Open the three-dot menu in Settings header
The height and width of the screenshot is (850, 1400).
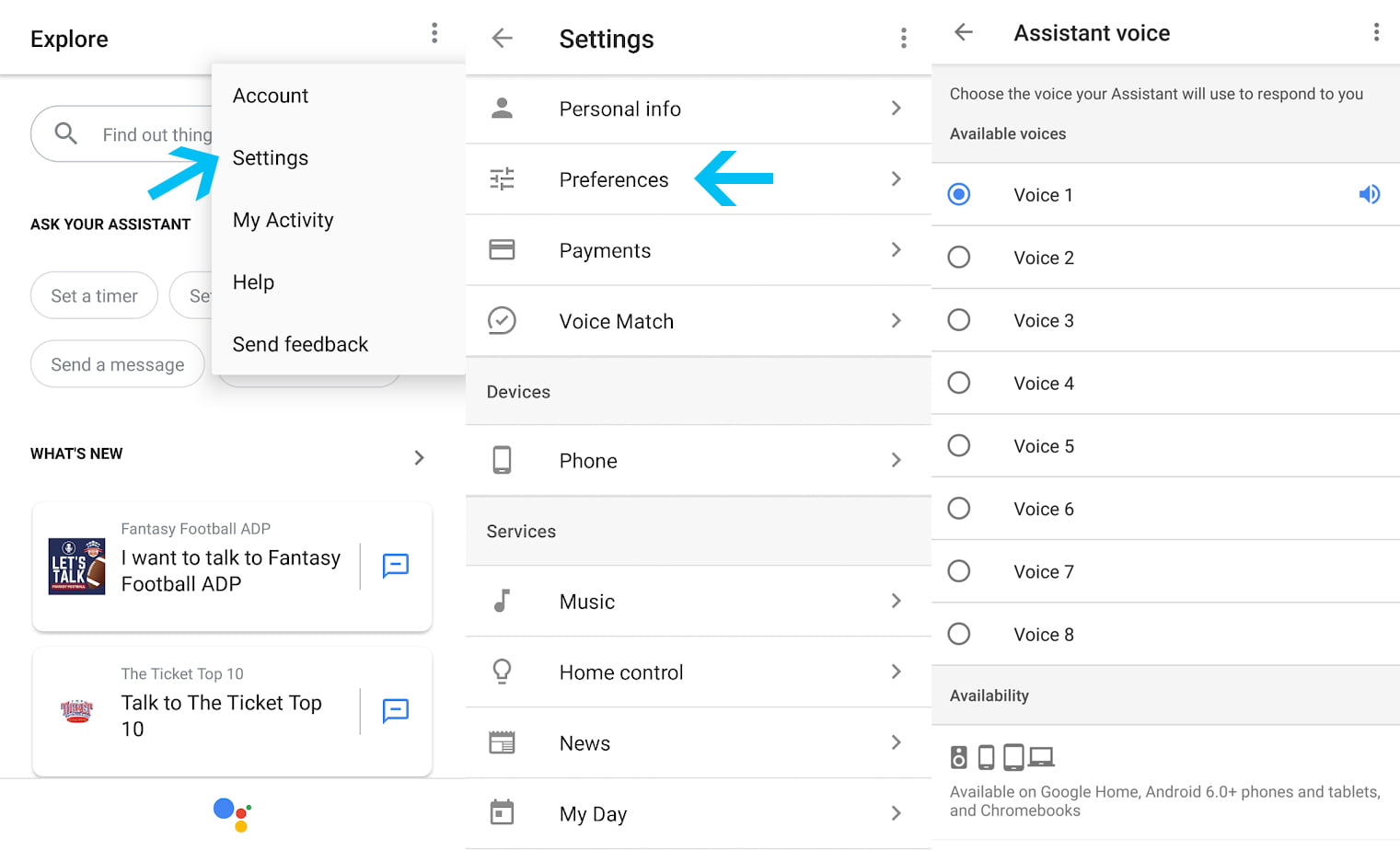(x=903, y=38)
